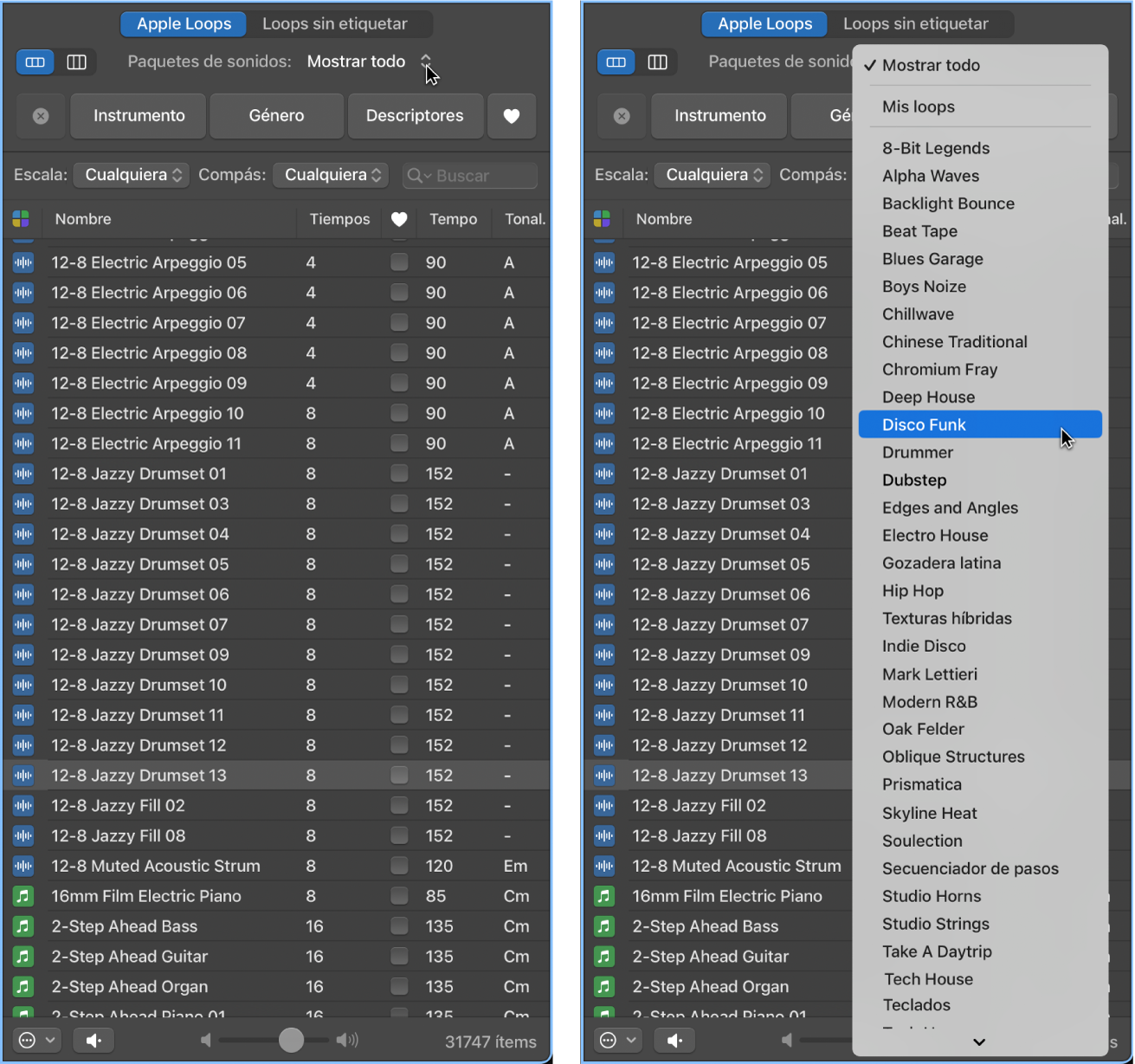Click the Instrumento button in the right panel
Screen dimensions: 1135x1064
pos(719,116)
